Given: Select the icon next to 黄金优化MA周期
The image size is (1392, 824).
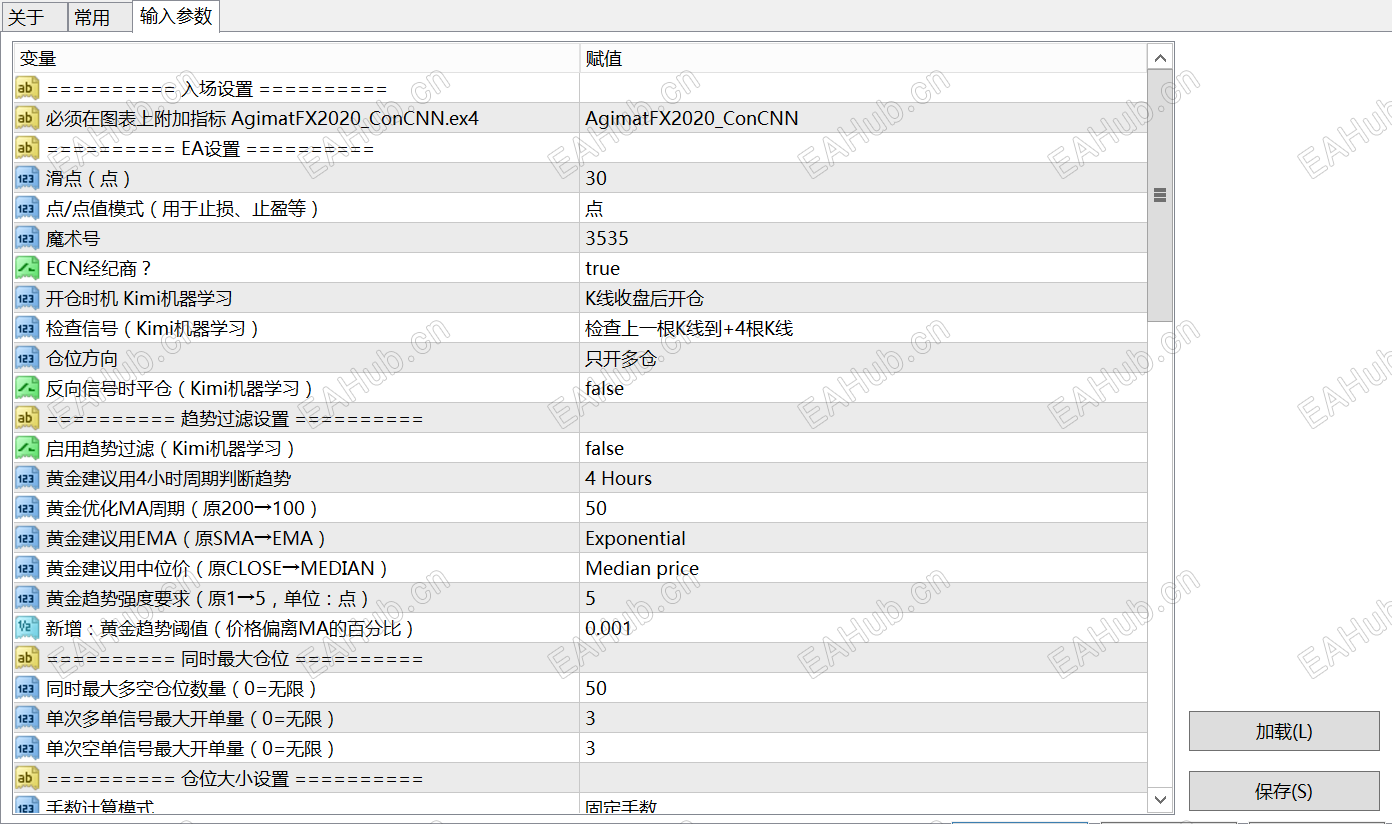Looking at the screenshot, I should (27, 508).
